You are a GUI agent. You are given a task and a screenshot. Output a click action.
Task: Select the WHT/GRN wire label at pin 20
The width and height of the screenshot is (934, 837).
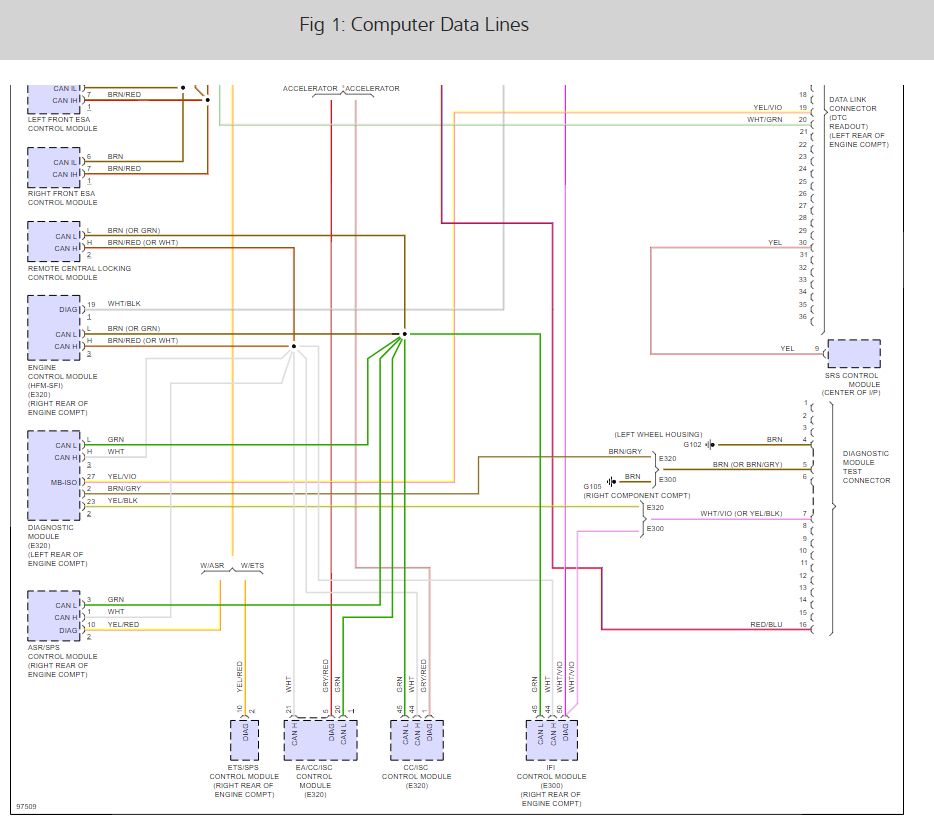765,120
